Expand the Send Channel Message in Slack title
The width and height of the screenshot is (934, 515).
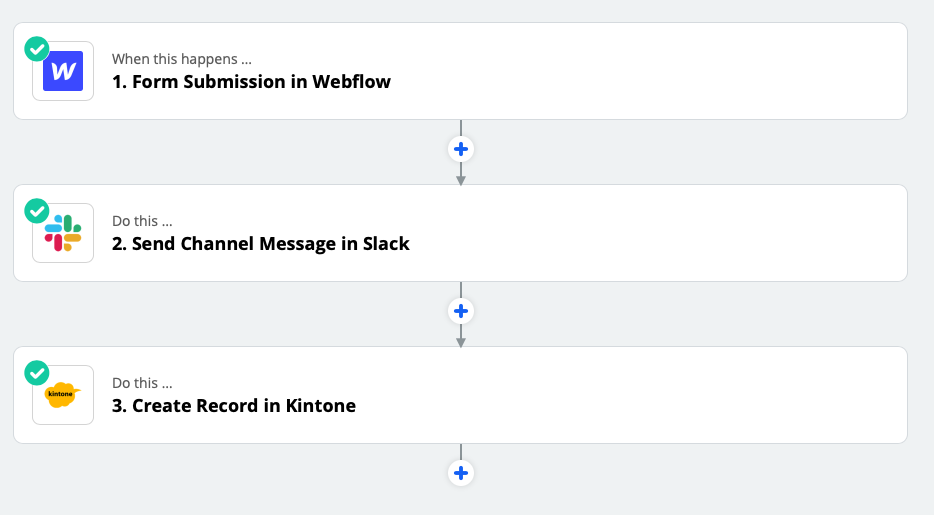coord(270,244)
